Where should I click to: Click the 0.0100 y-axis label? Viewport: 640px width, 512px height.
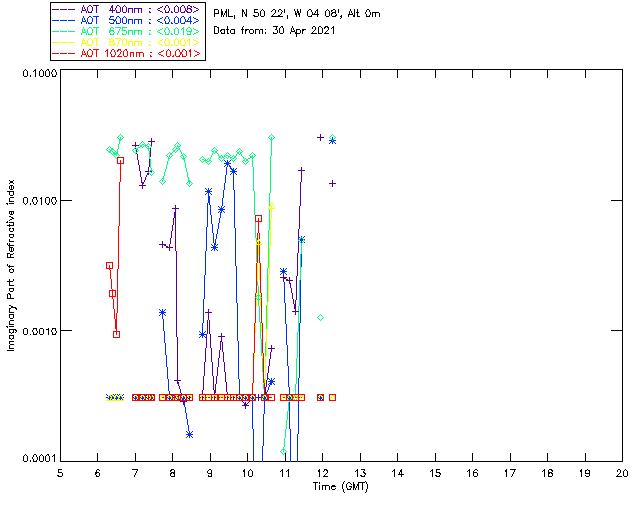pos(40,201)
